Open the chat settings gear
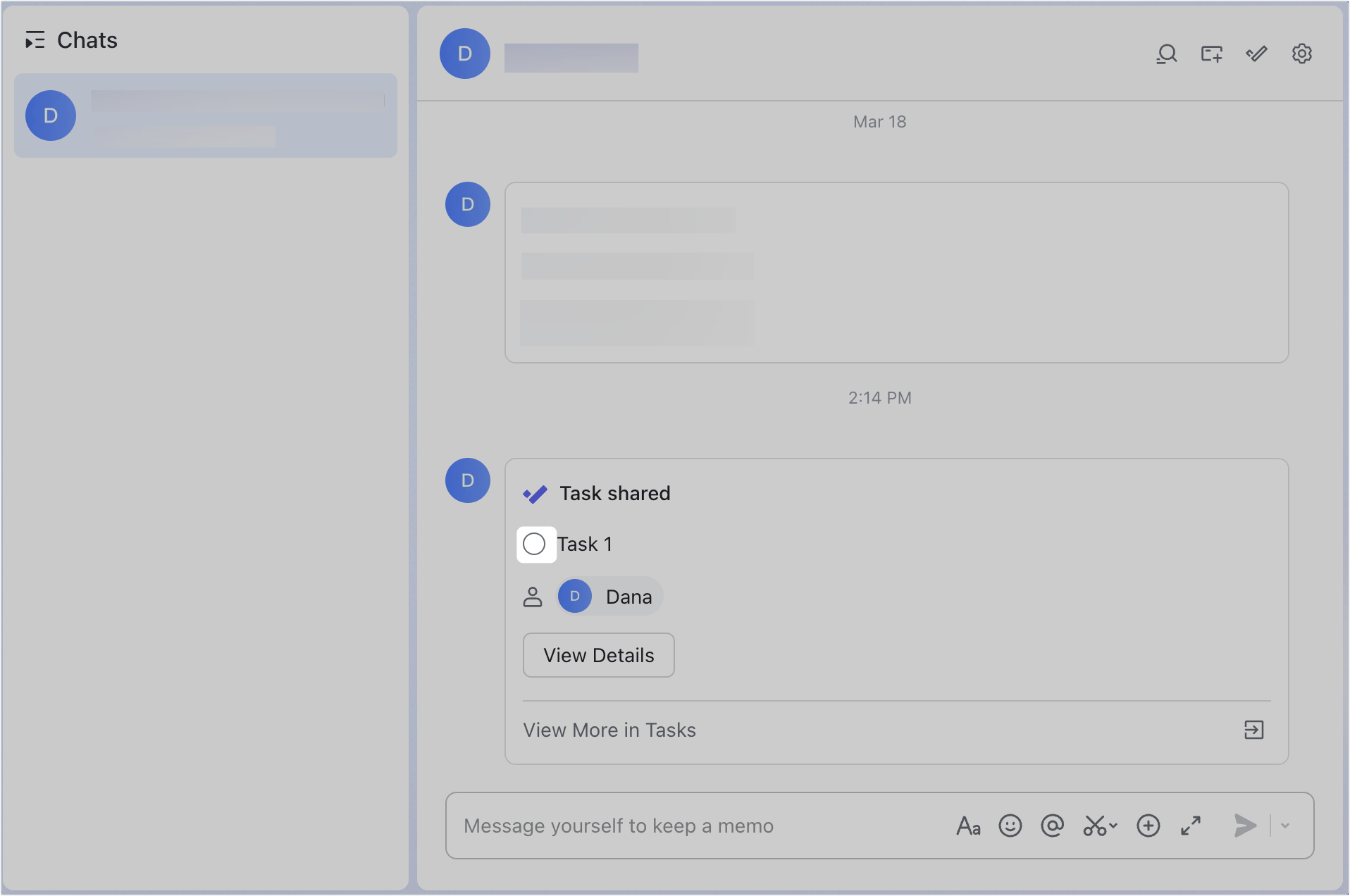The image size is (1350, 896). click(x=1301, y=54)
